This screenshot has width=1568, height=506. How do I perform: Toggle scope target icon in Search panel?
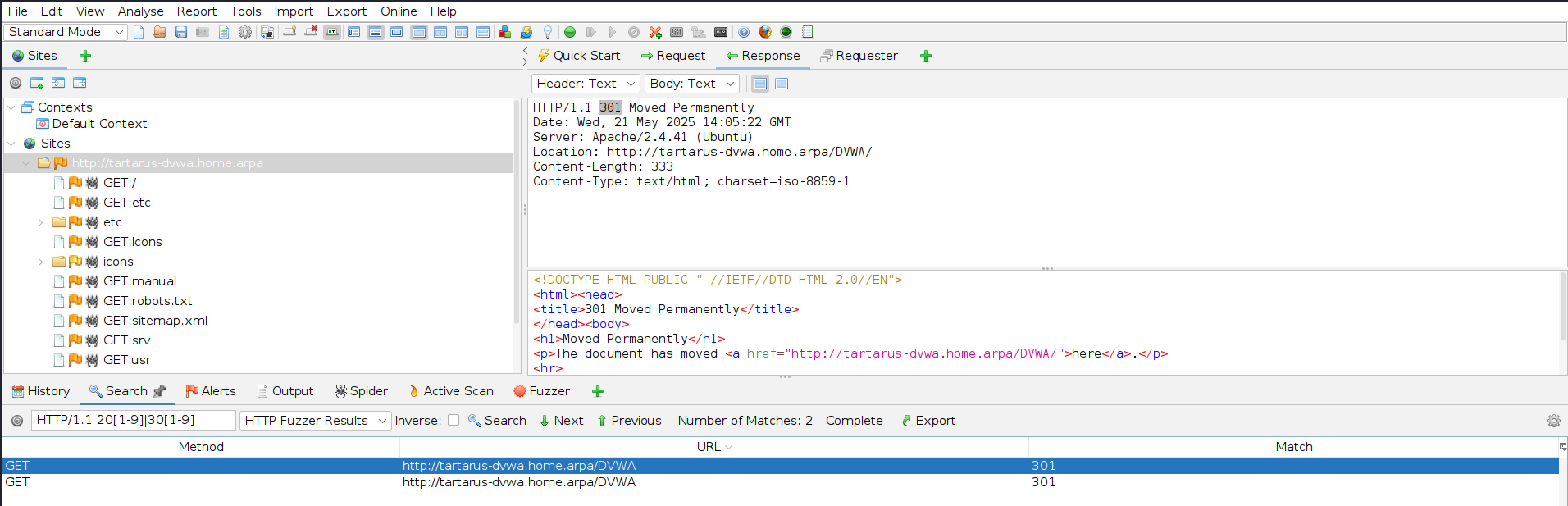[x=17, y=421]
